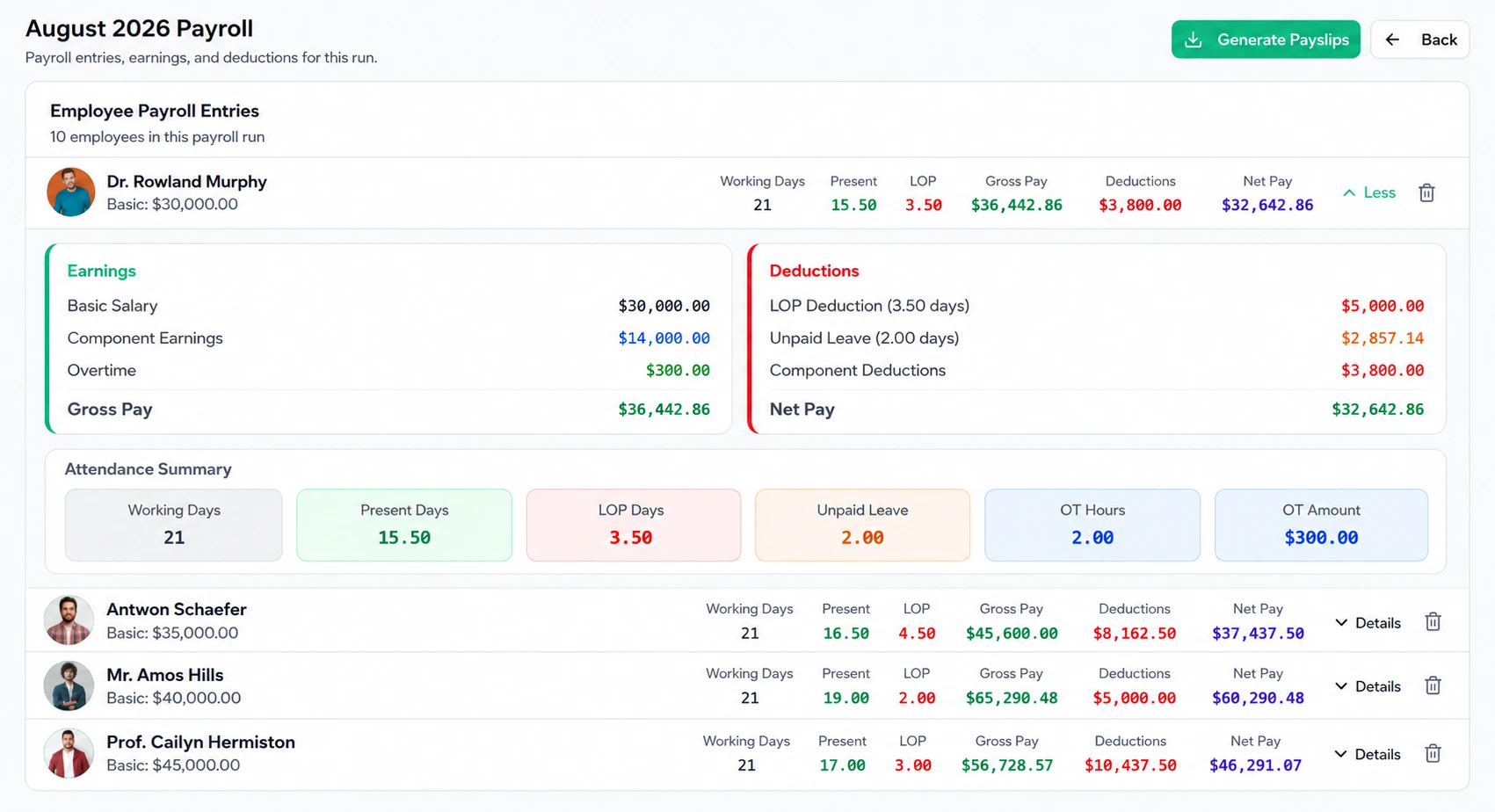This screenshot has height=812, width=1495.
Task: Click the Mr. Amos Hills name
Action: pyautogui.click(x=164, y=675)
